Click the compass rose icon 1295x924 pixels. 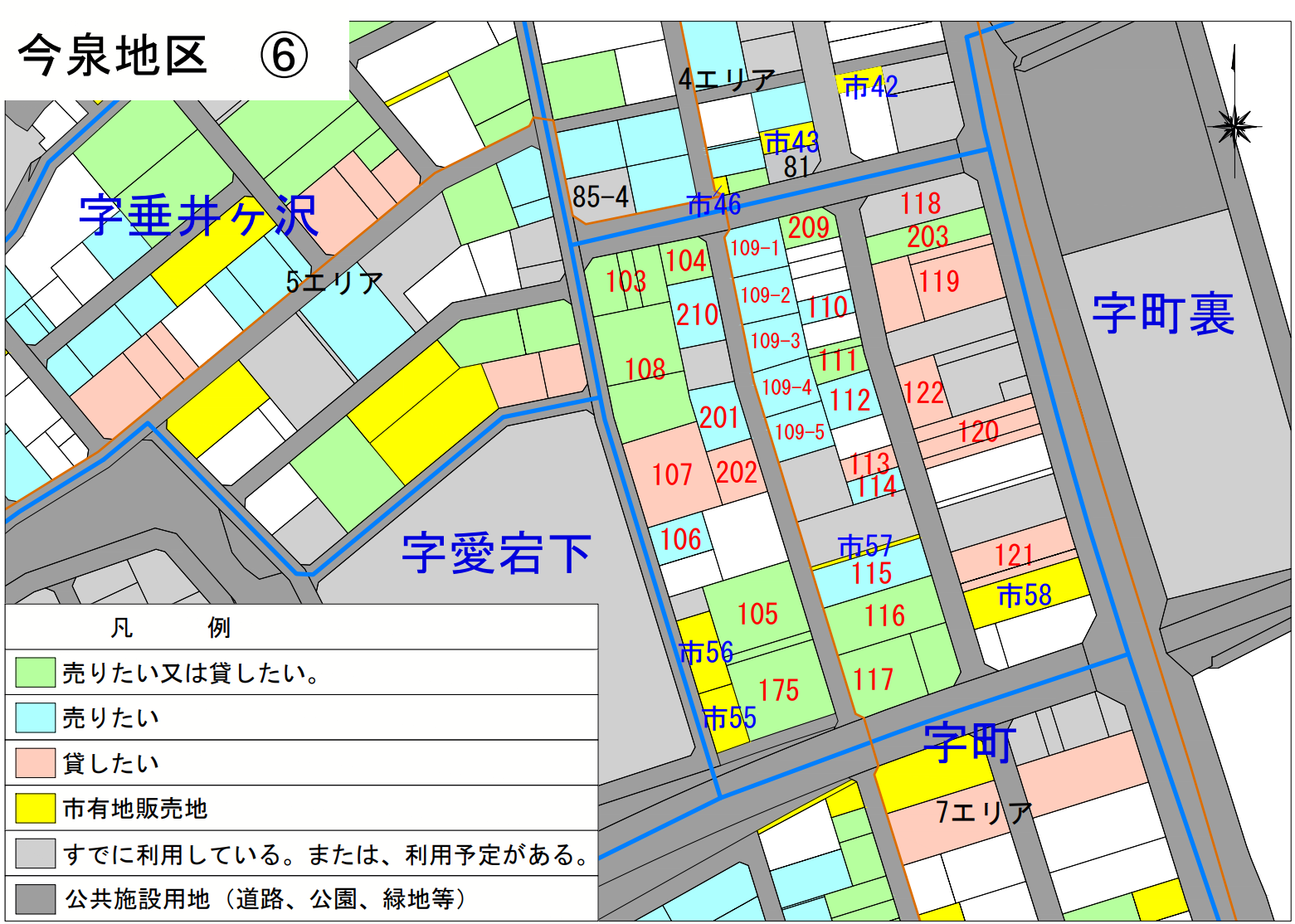coord(1234,124)
